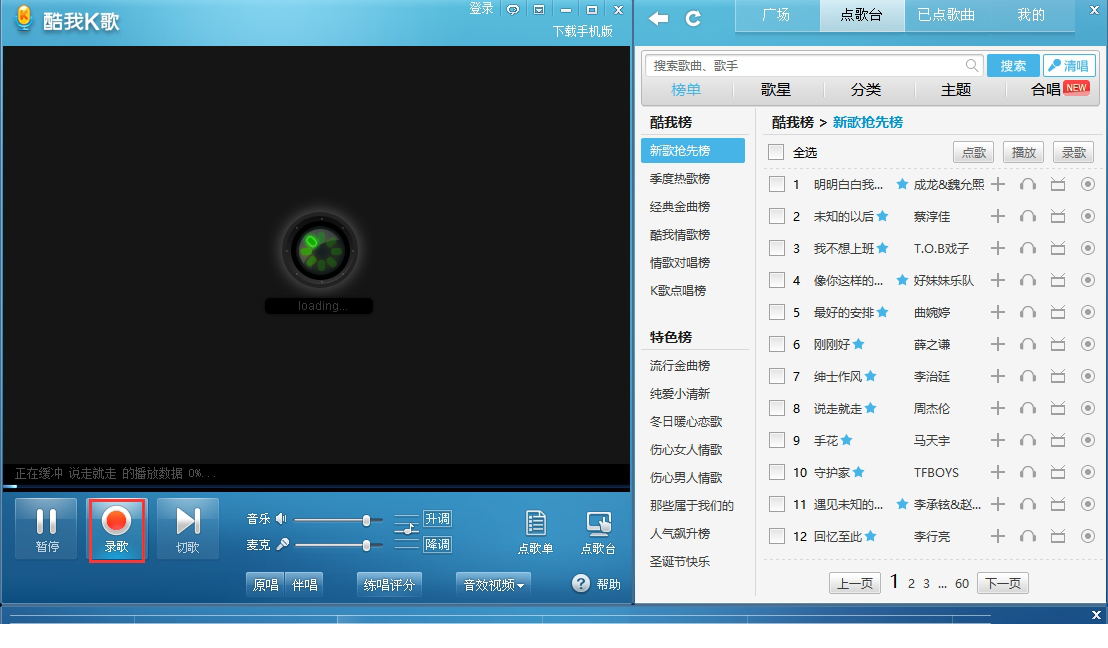
Task: Switch to the 已点歌曲 tab
Action: point(944,16)
